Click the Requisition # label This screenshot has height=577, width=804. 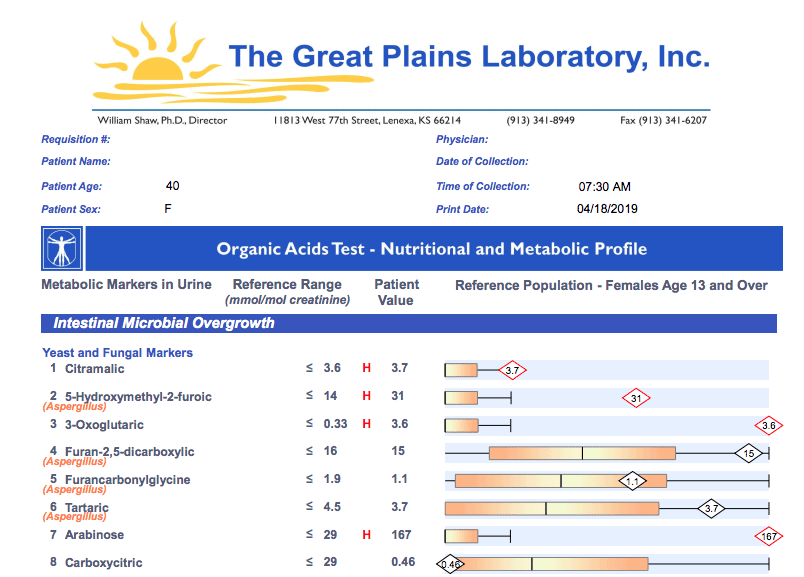75,140
